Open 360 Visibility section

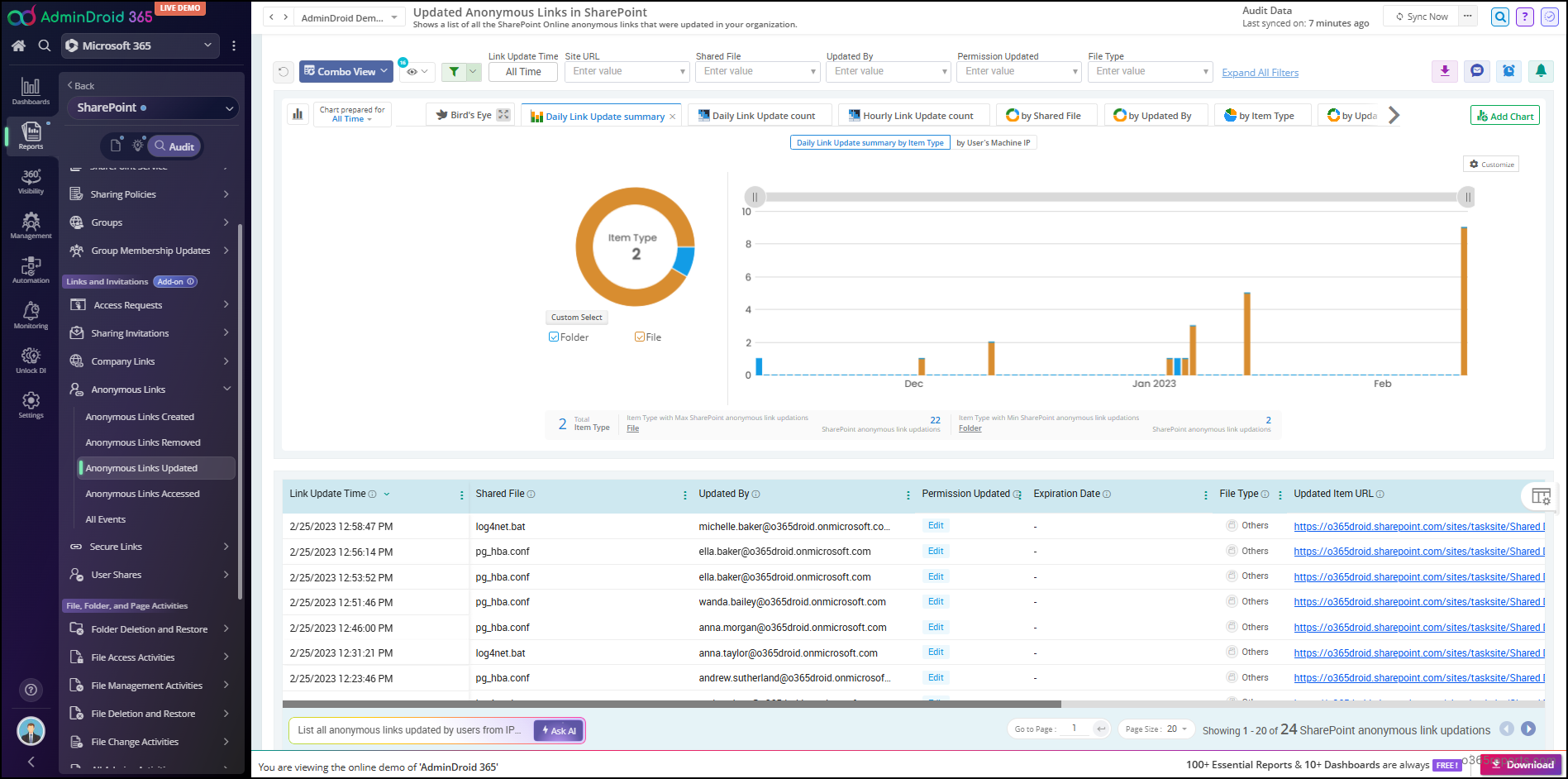click(x=31, y=181)
